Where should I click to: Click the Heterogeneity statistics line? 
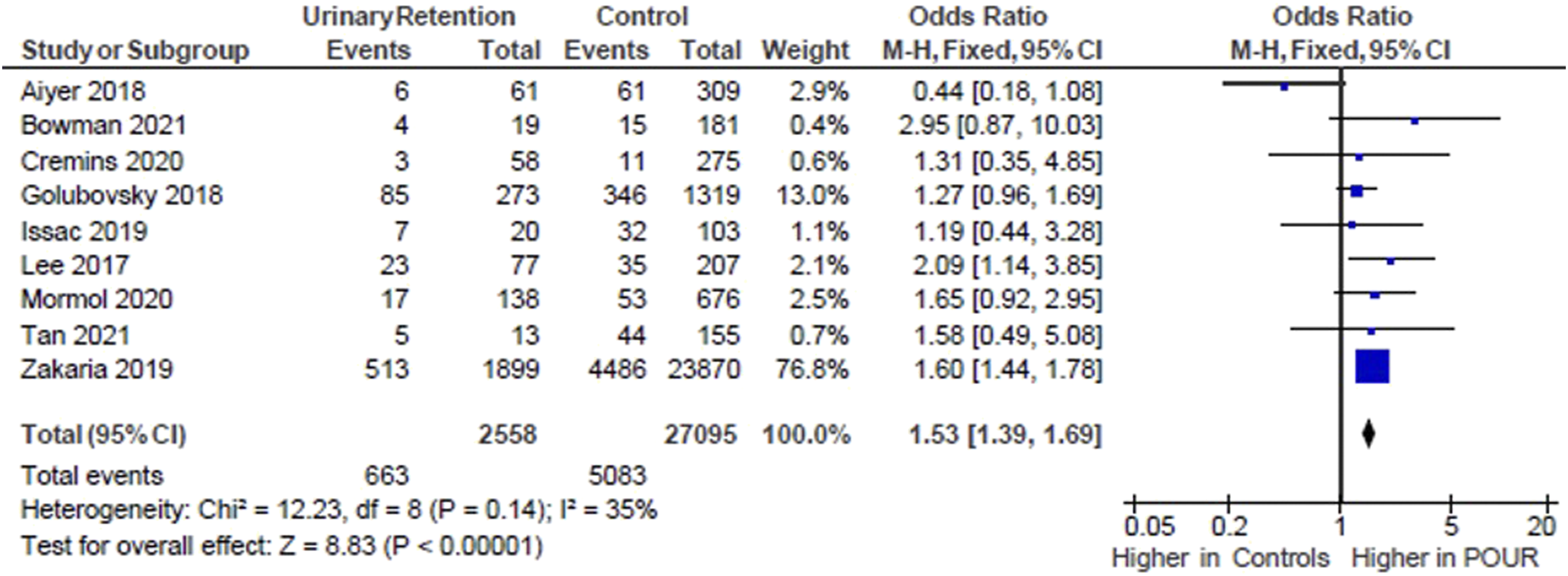pos(339,510)
